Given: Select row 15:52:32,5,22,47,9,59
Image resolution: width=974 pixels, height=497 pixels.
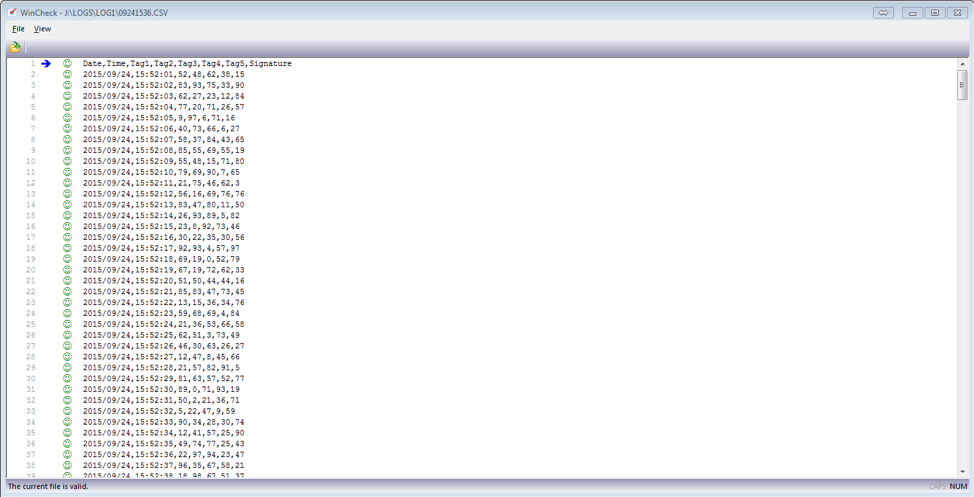Looking at the screenshot, I should coord(159,411).
